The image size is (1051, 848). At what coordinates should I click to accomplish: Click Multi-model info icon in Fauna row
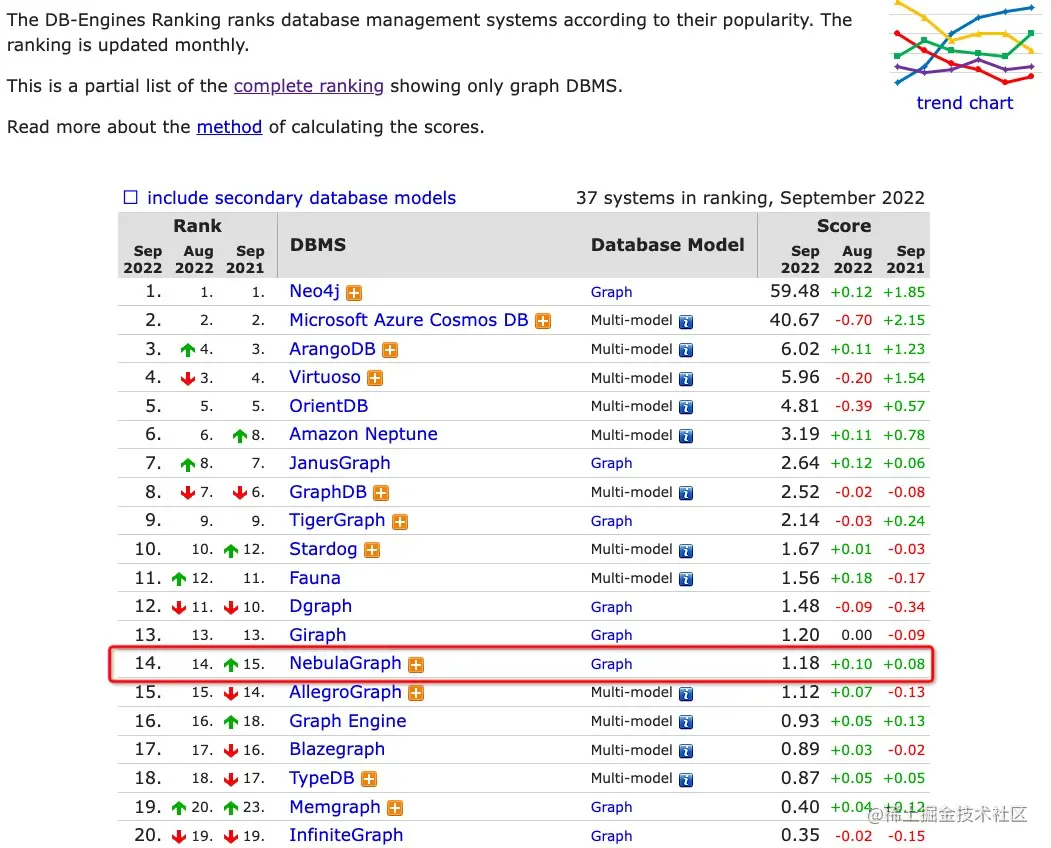(x=686, y=579)
